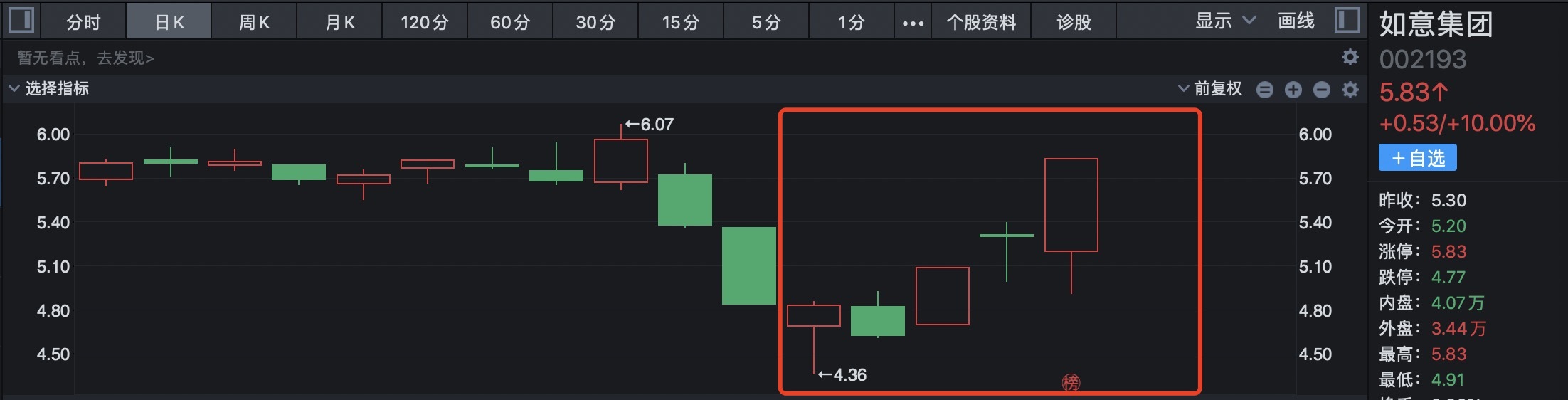
Task: Click the +自选 add to watchlist button
Action: [x=1417, y=158]
